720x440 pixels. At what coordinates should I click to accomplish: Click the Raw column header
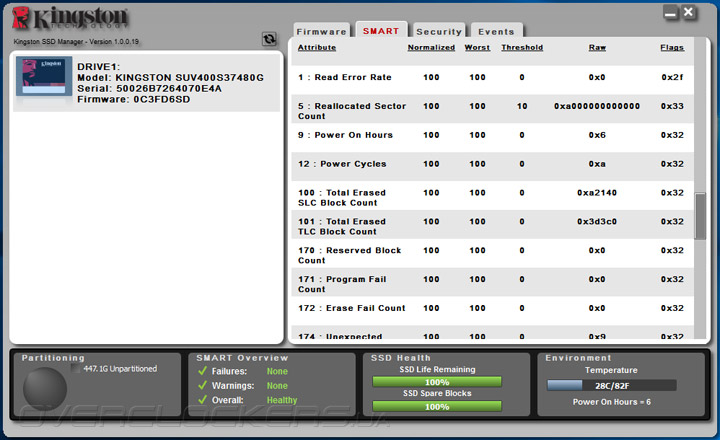(597, 47)
